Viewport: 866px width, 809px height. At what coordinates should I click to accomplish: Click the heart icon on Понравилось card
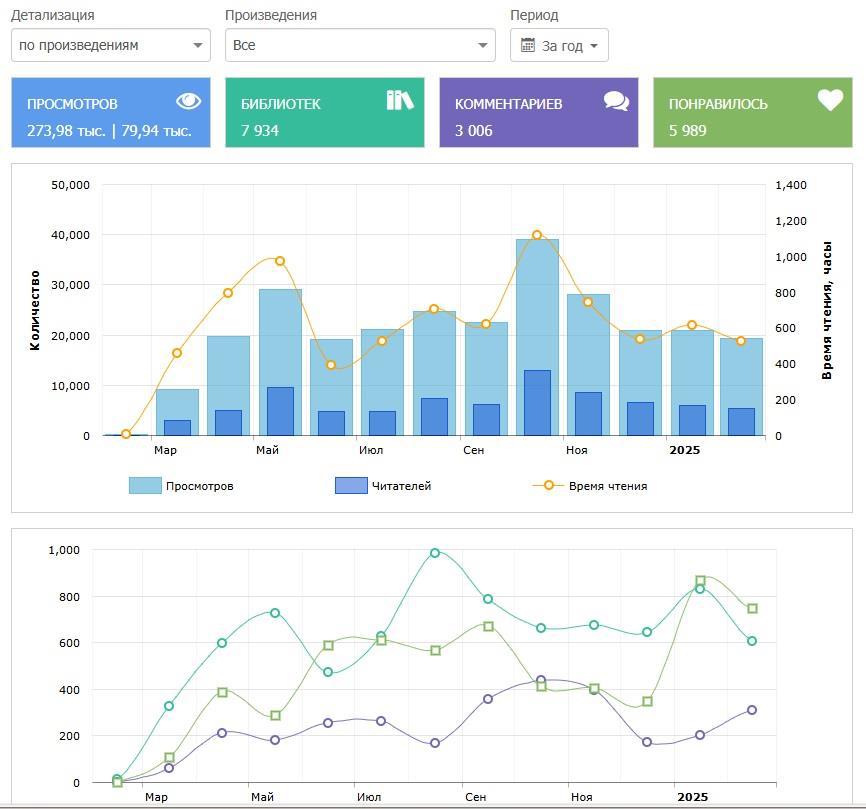coord(830,100)
